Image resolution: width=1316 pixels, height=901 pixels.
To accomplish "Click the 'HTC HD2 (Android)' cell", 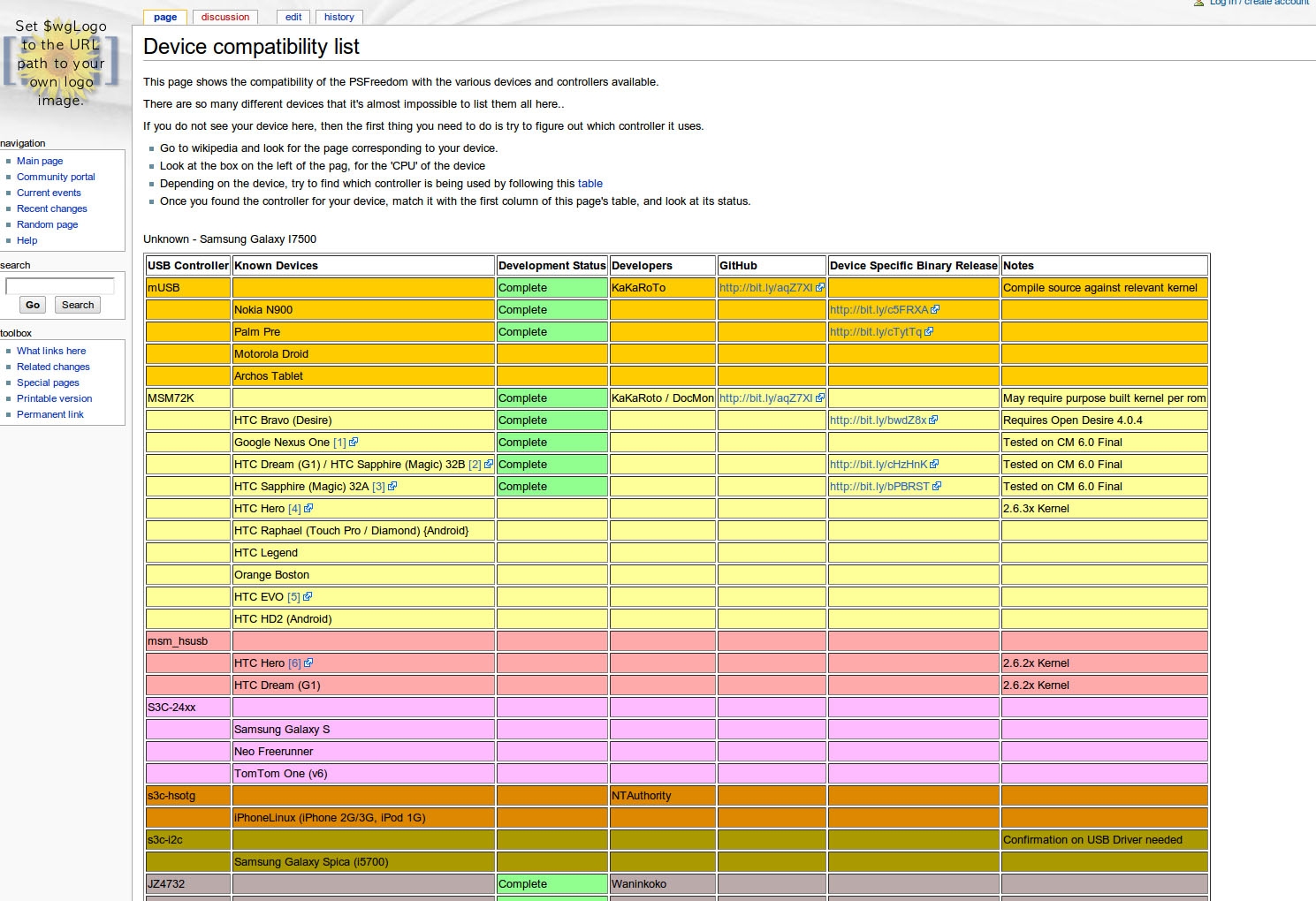I will [363, 619].
